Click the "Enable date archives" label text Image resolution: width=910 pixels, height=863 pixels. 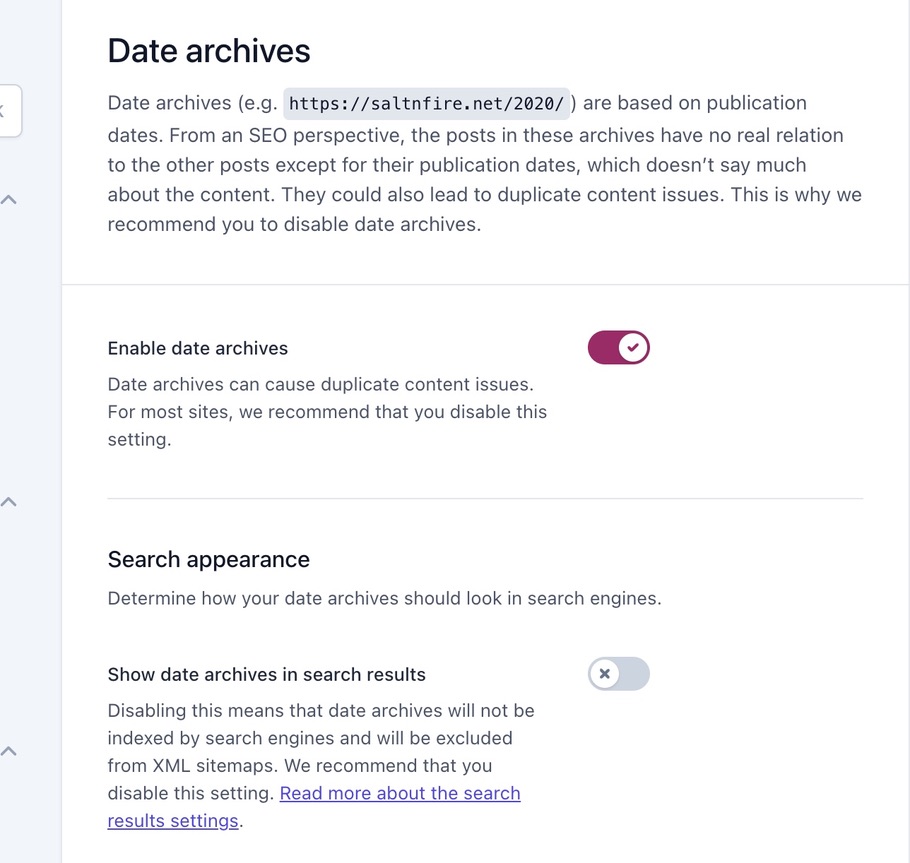197,348
